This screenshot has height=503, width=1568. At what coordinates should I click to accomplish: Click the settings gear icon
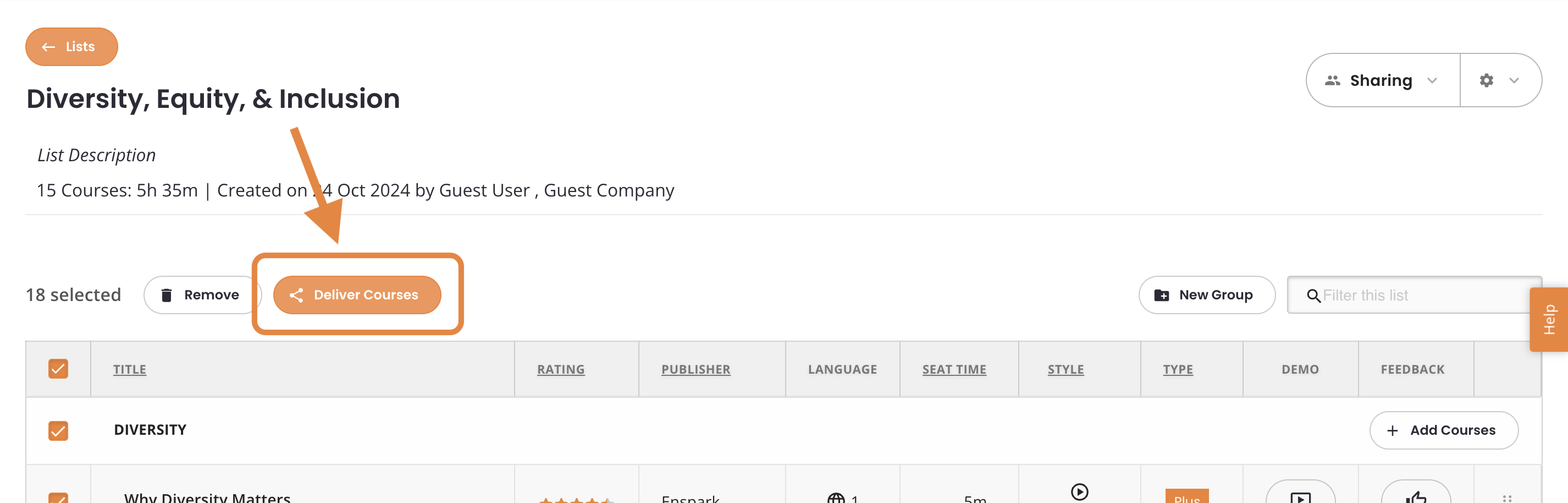(x=1486, y=80)
